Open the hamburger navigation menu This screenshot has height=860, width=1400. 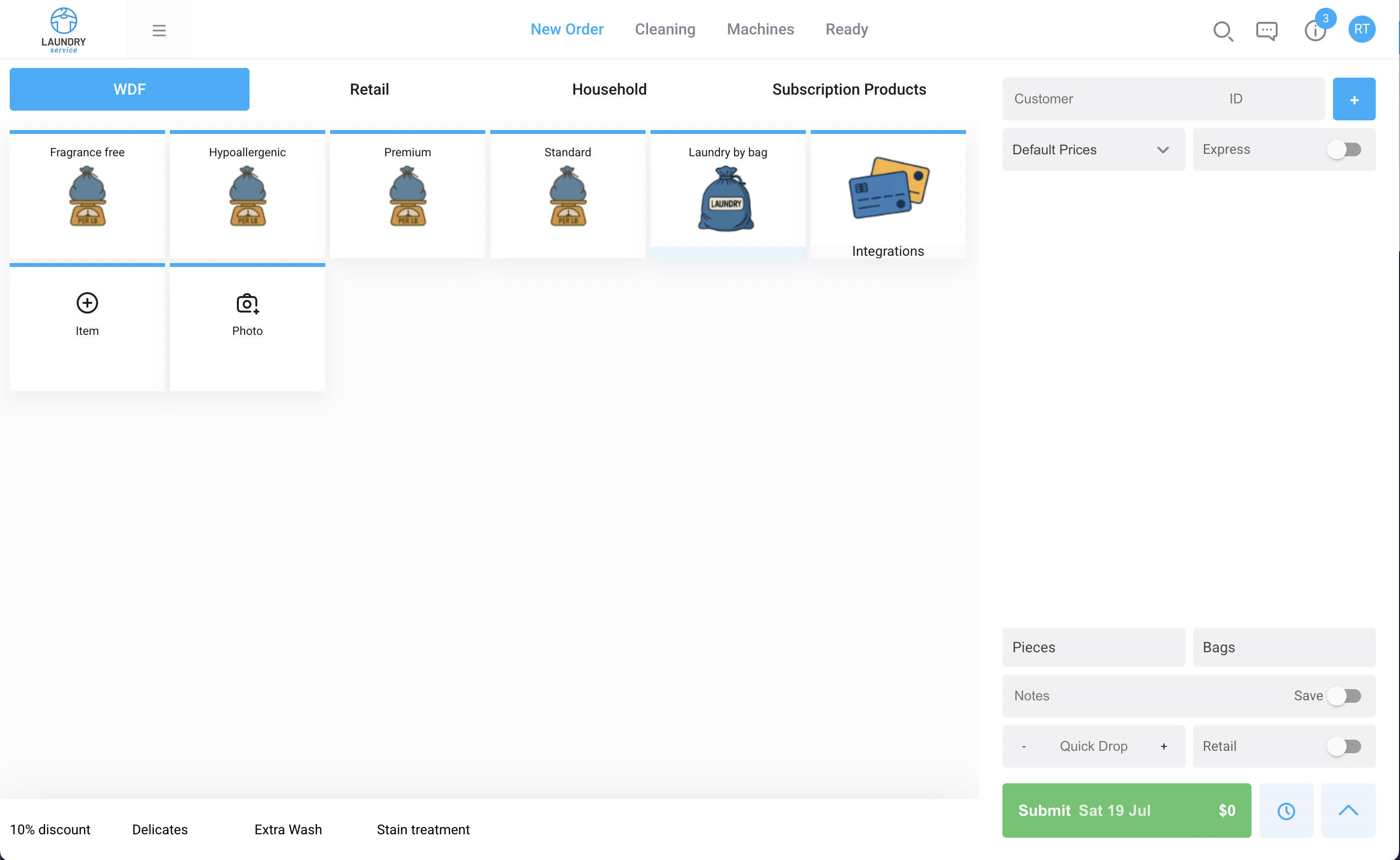click(x=159, y=30)
